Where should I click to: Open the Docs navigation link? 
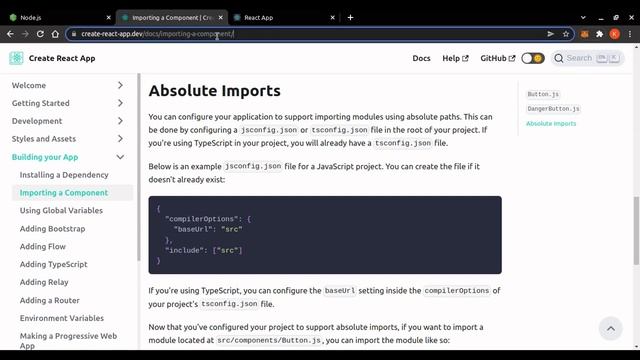(421, 58)
